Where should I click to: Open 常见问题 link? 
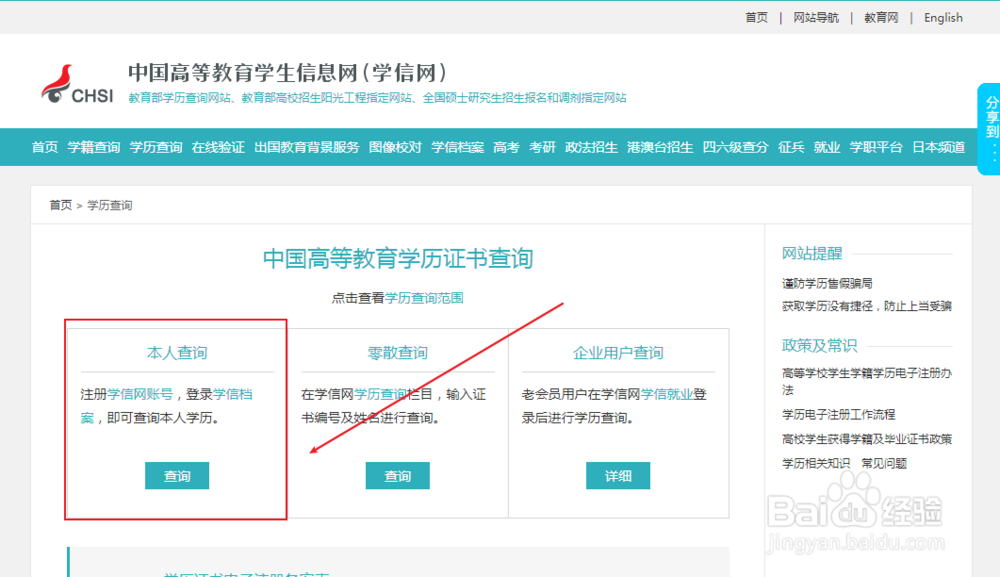pyautogui.click(x=884, y=464)
